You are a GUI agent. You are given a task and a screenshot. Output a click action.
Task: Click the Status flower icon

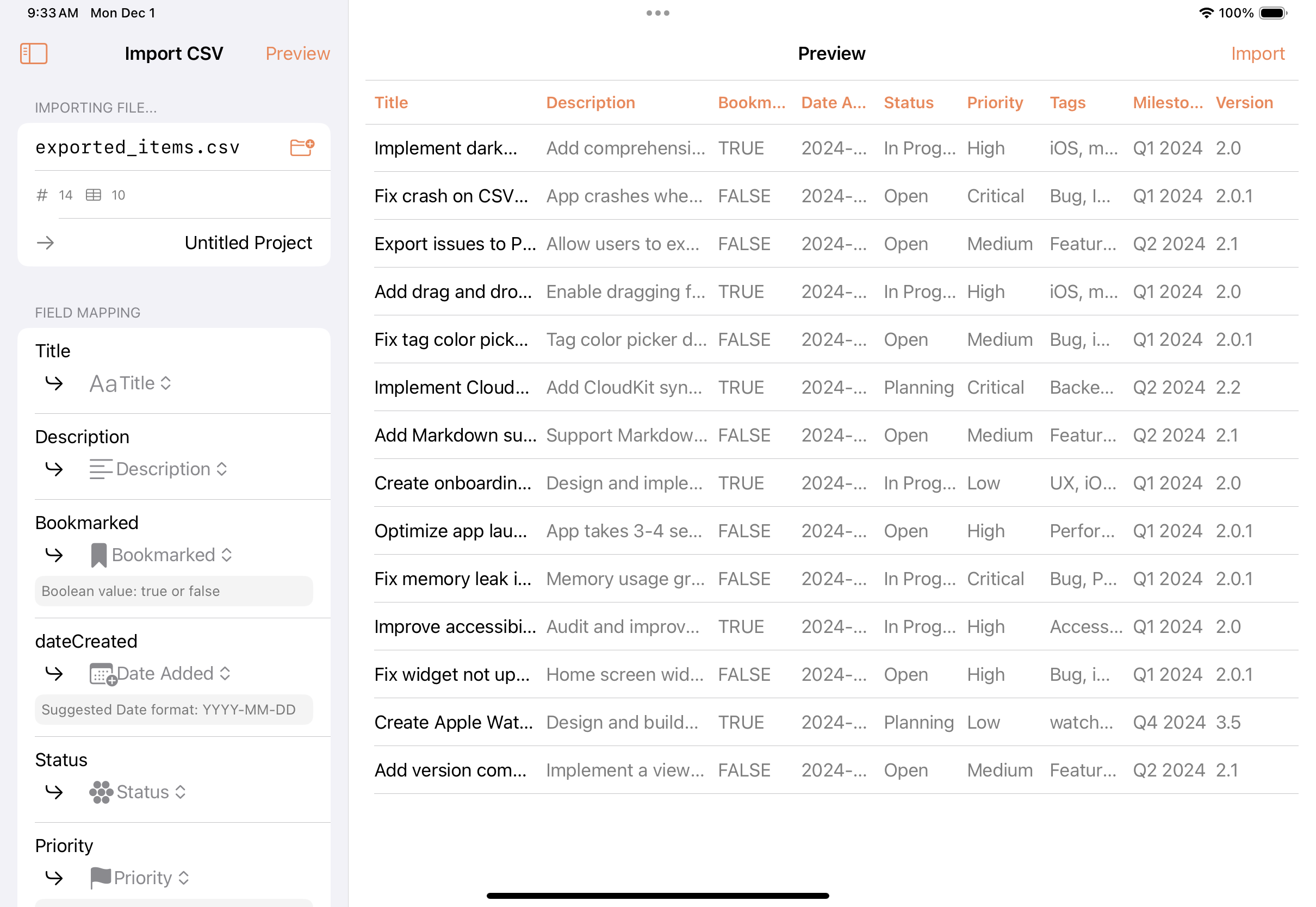pos(101,792)
